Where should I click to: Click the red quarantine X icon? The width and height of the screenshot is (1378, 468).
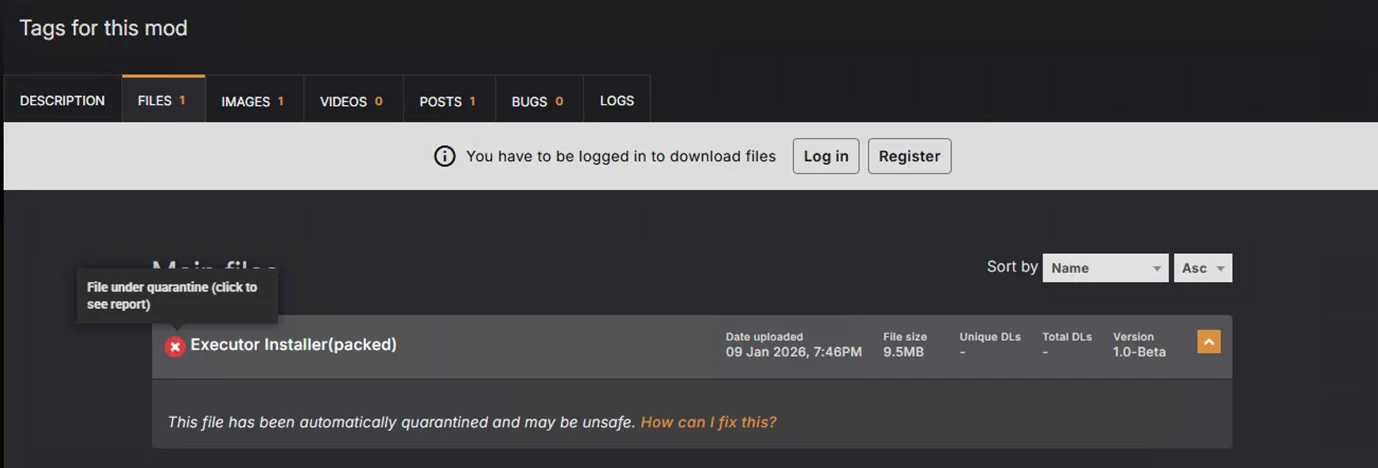coord(175,346)
